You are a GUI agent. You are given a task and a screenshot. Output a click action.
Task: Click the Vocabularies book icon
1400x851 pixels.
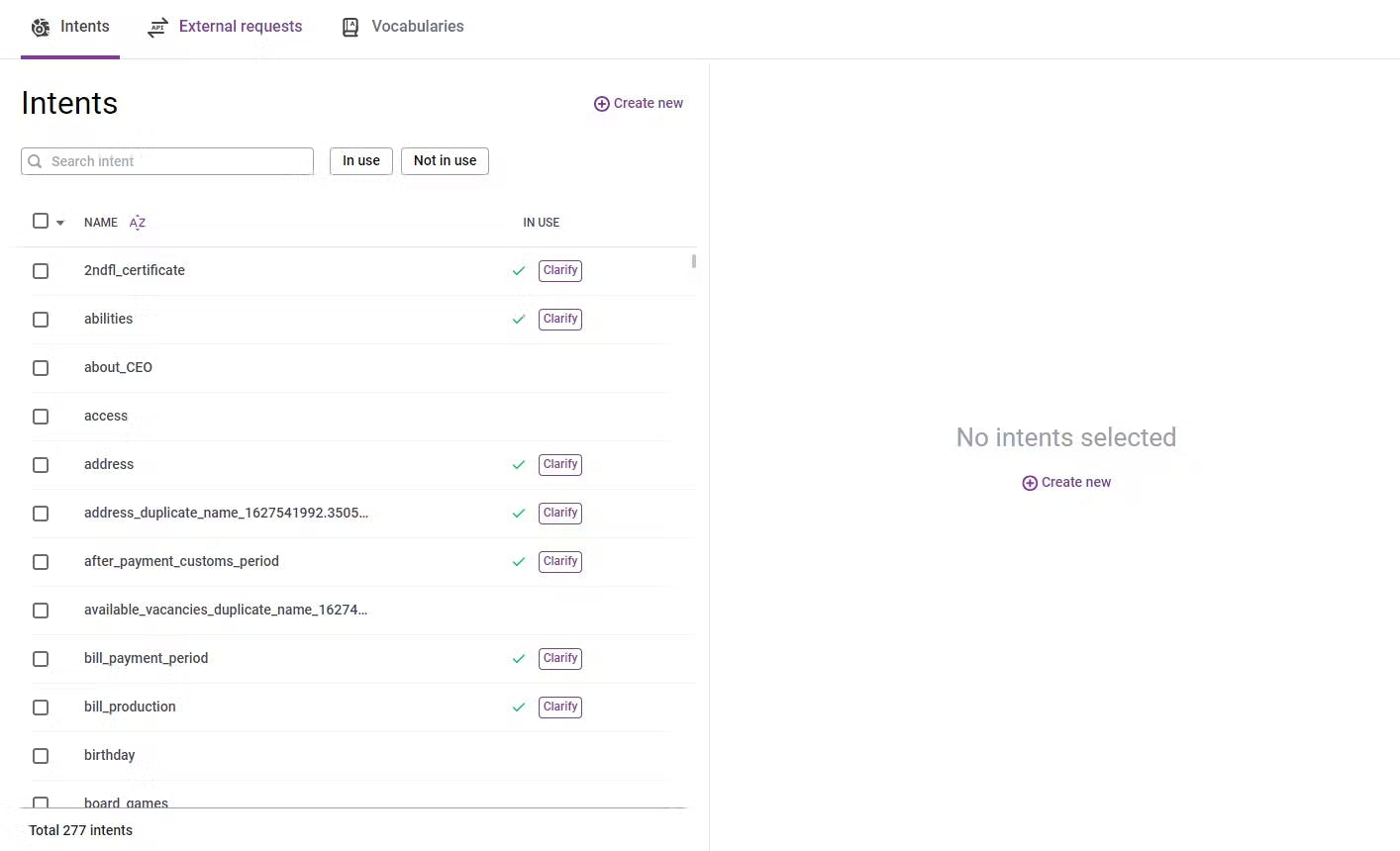350,28
